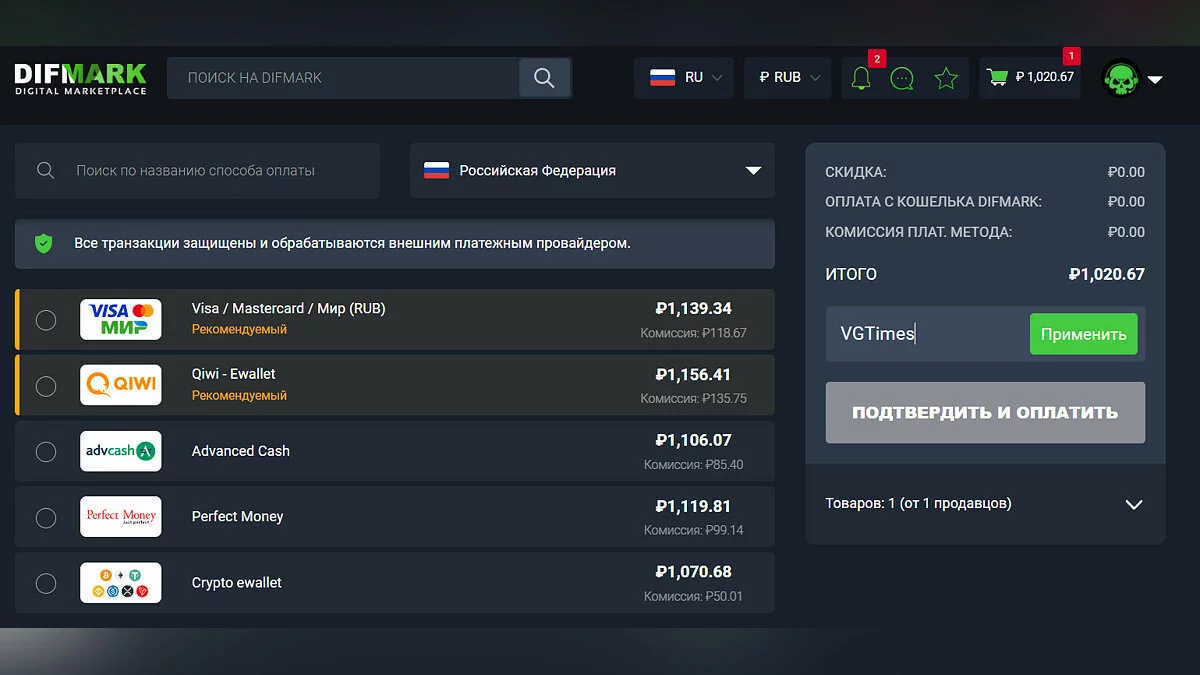Click the Применить button
This screenshot has height=675, width=1200.
(x=1083, y=334)
